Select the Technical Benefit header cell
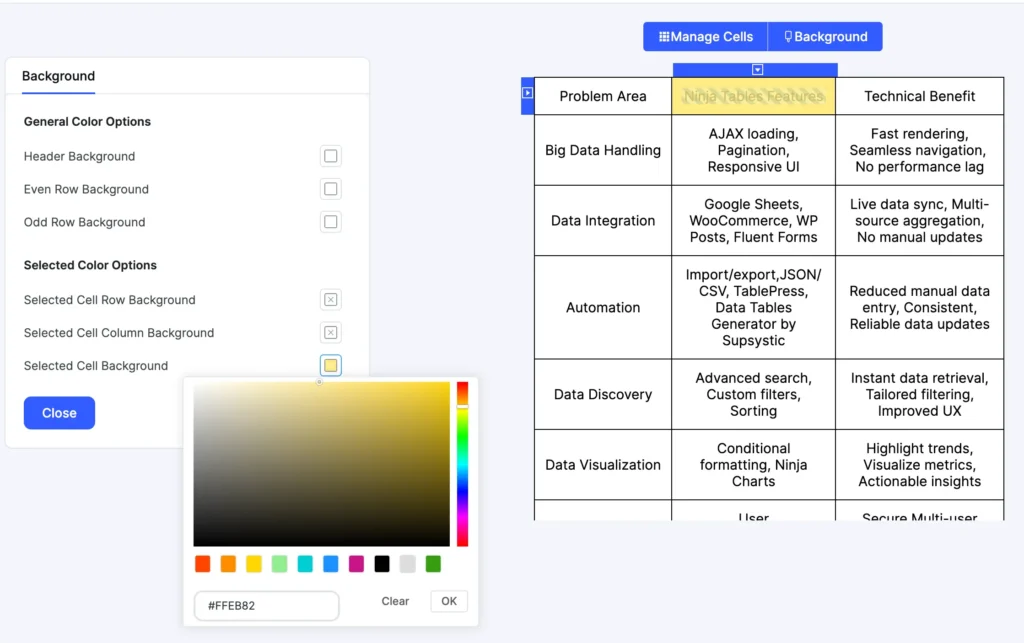 (920, 96)
